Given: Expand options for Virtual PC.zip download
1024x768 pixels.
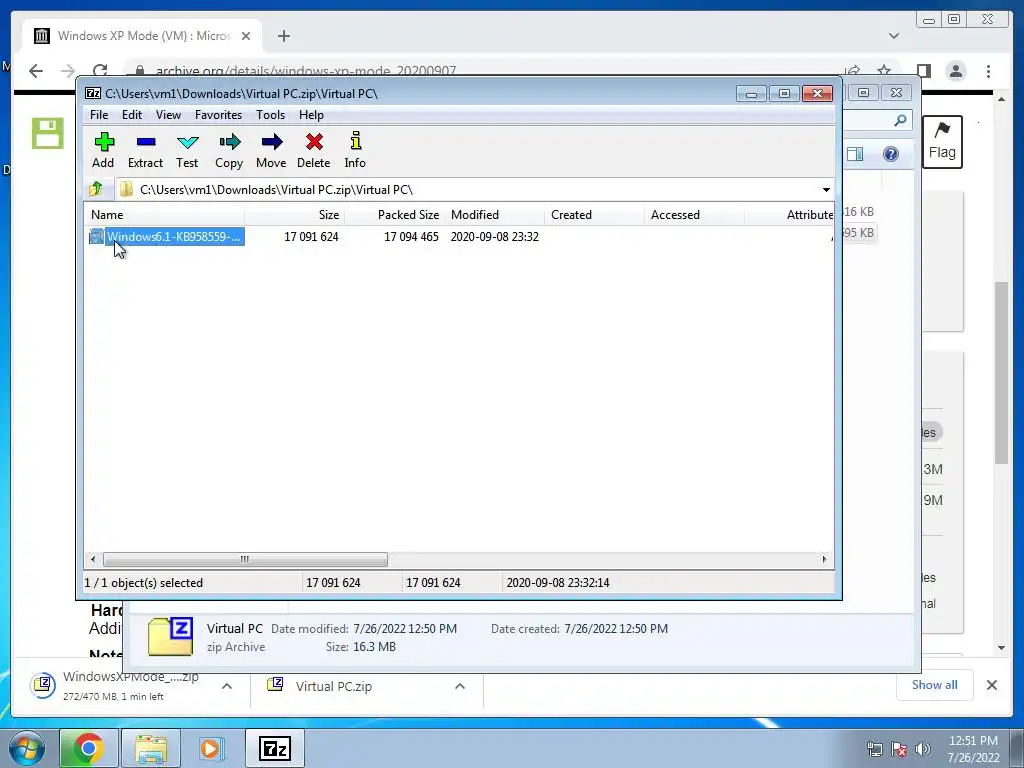Looking at the screenshot, I should tap(460, 686).
